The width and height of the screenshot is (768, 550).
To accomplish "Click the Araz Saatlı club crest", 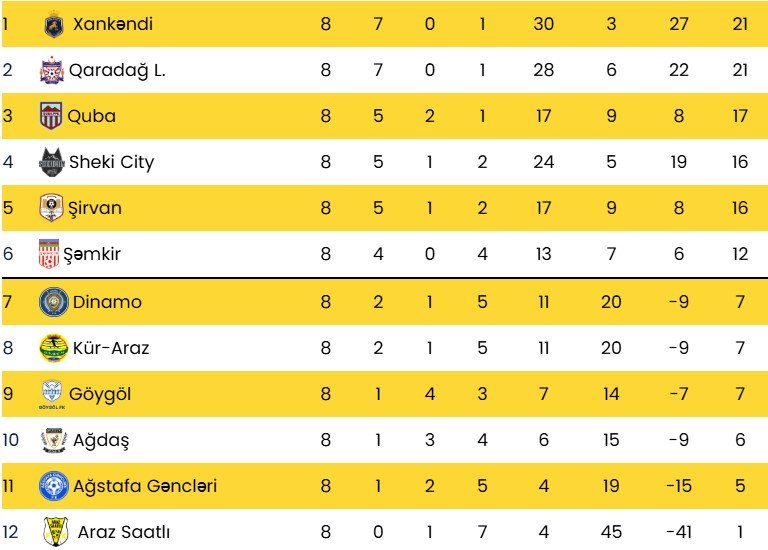I will pyautogui.click(x=54, y=533).
